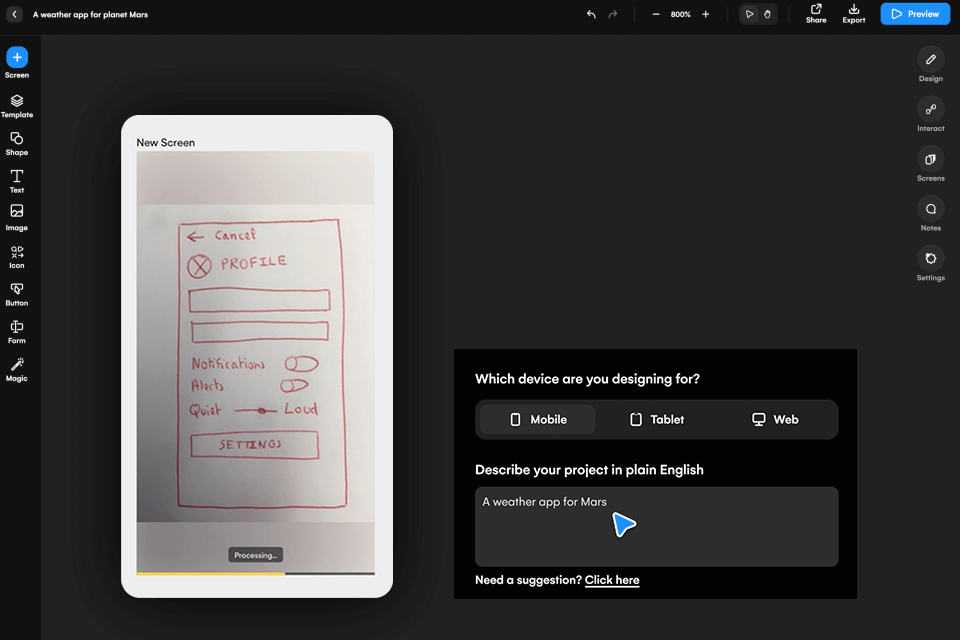Open the Design panel

[x=930, y=64]
